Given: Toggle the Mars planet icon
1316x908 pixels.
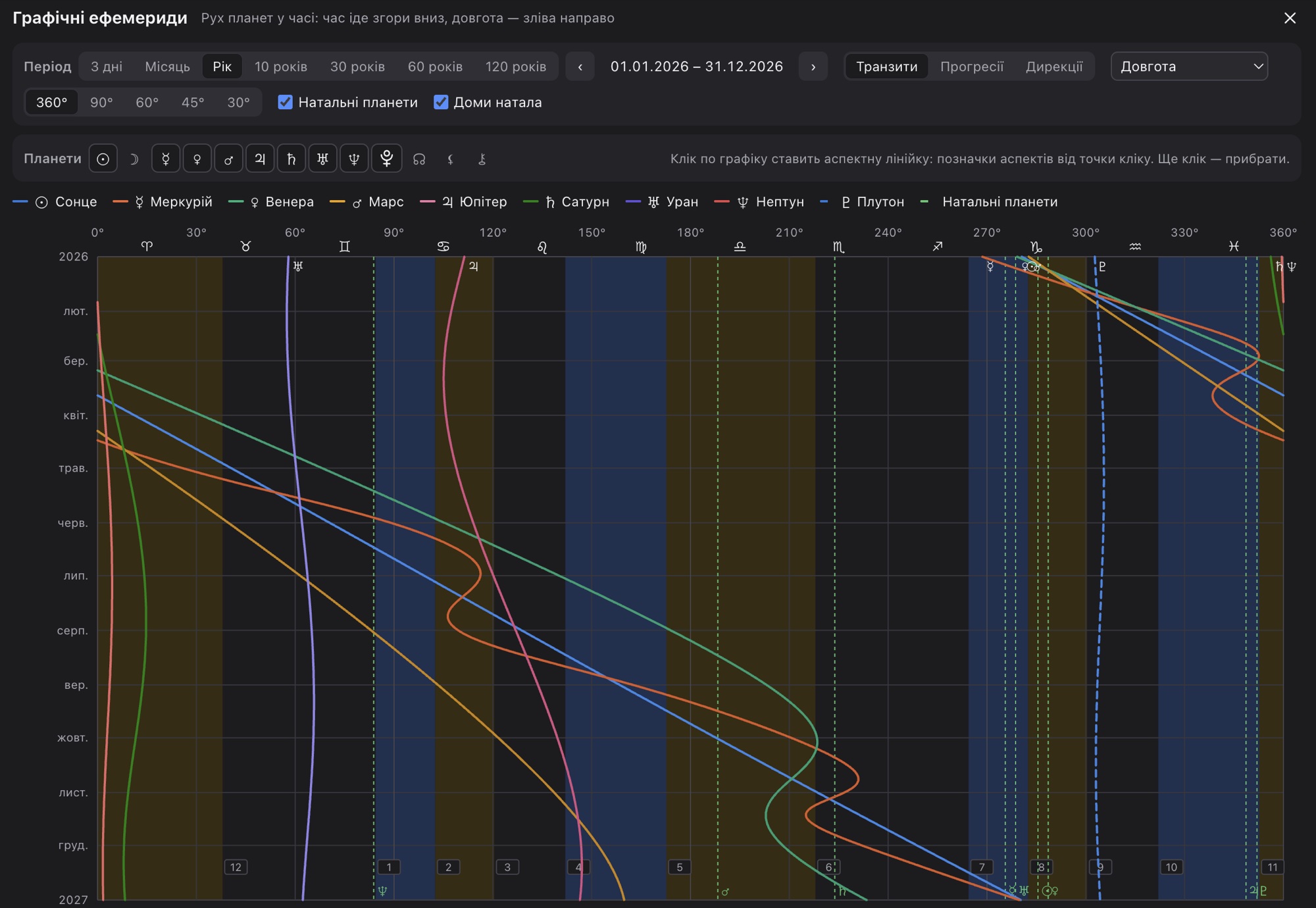Looking at the screenshot, I should (x=228, y=159).
